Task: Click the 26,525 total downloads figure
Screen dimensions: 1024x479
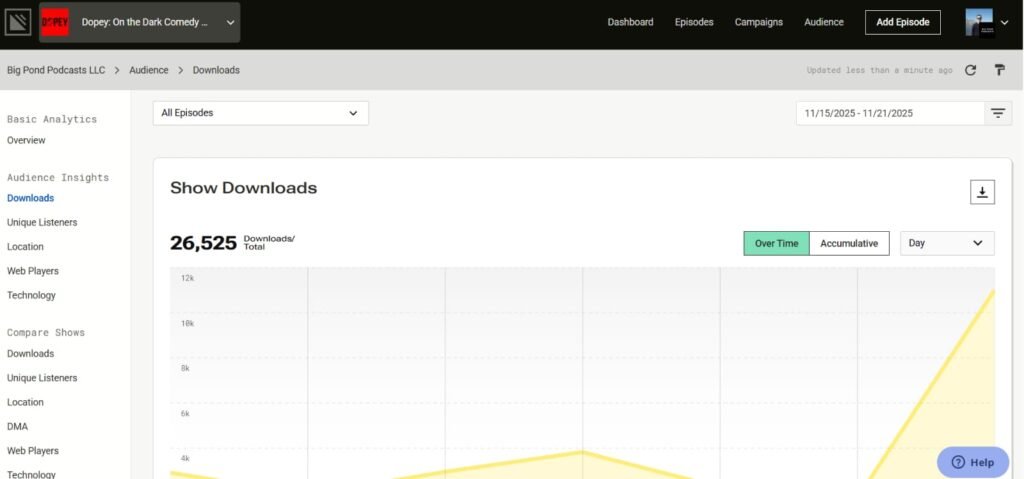Action: pos(203,243)
